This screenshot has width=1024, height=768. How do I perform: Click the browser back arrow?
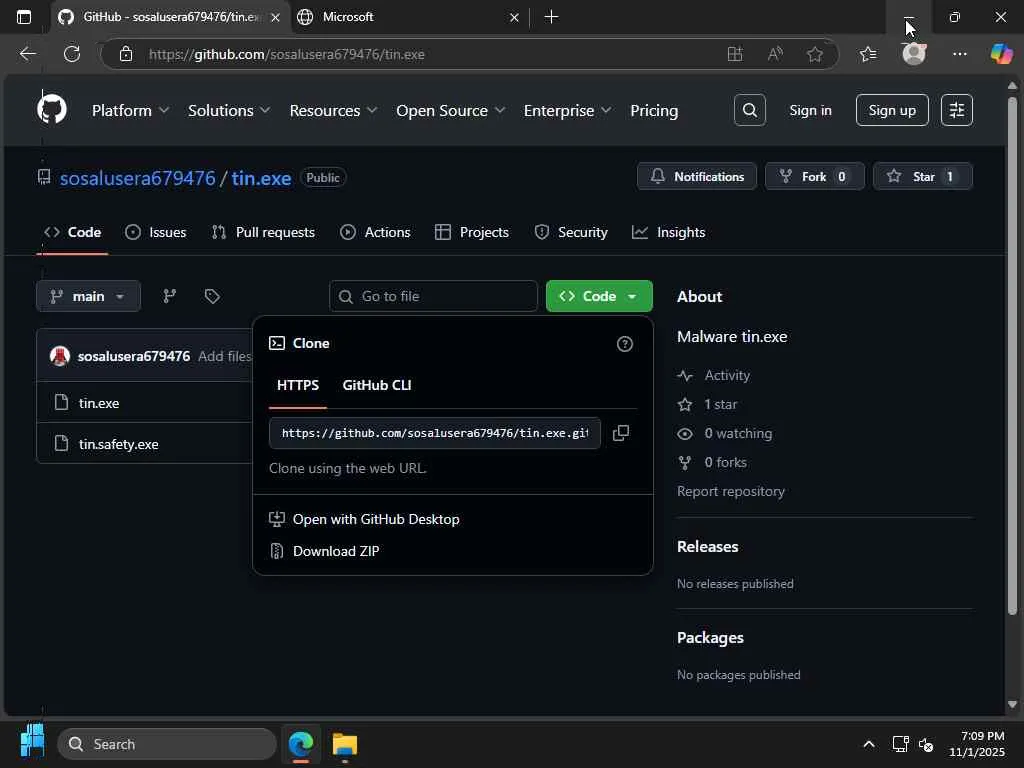(27, 54)
